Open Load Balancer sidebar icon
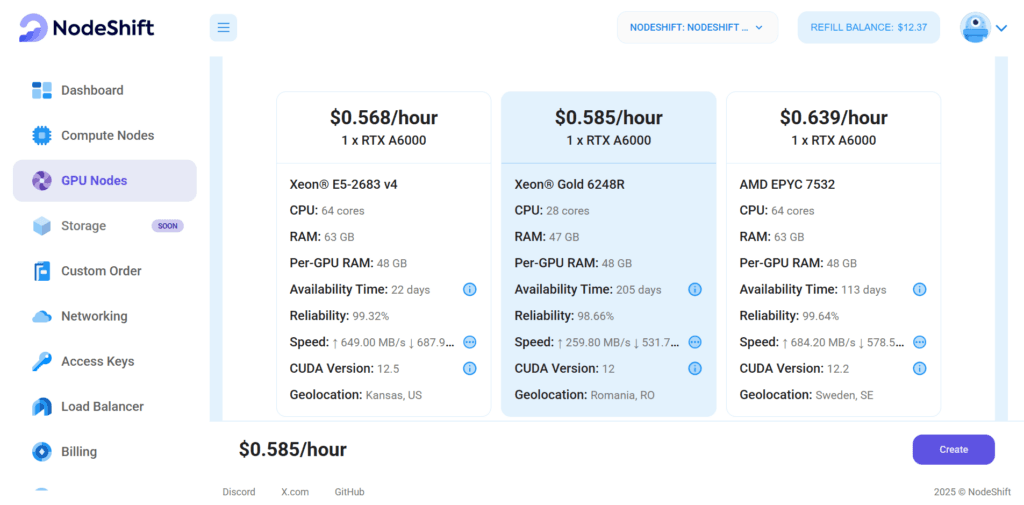This screenshot has width=1024, height=505. pos(42,406)
